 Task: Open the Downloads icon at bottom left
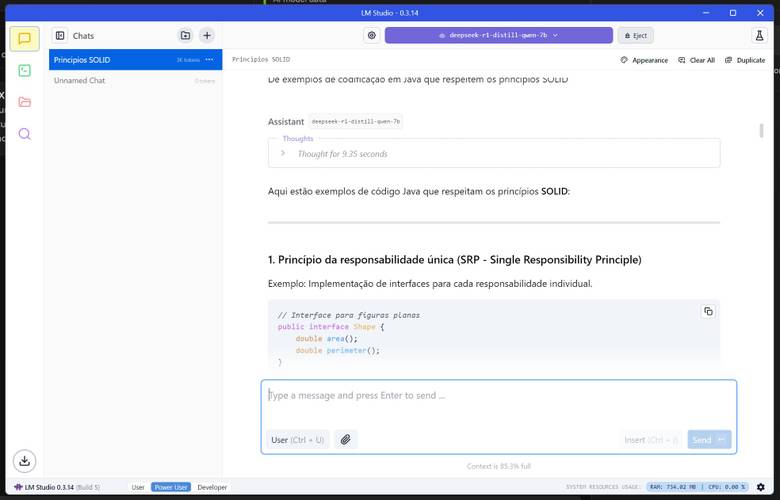point(24,461)
